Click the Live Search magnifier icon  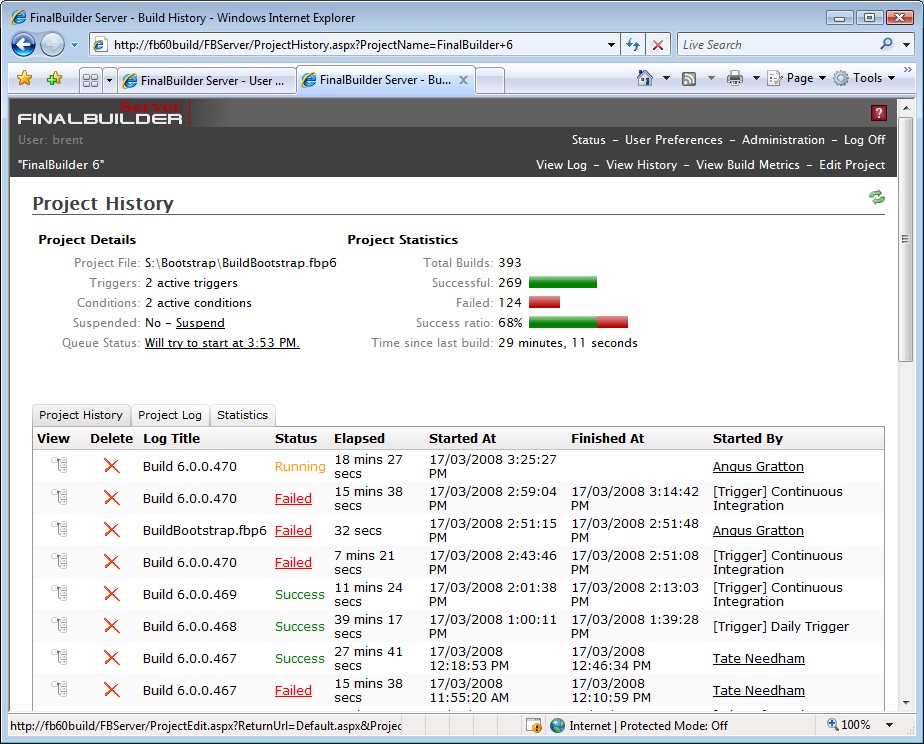886,44
